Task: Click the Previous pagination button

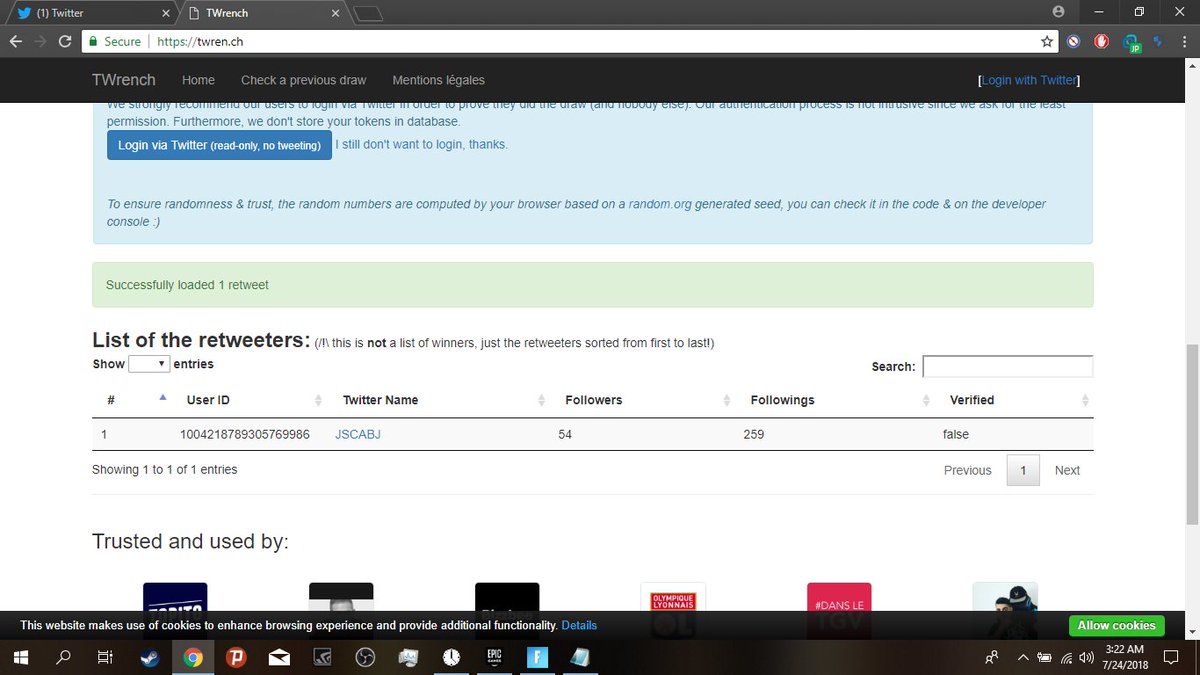Action: point(967,470)
